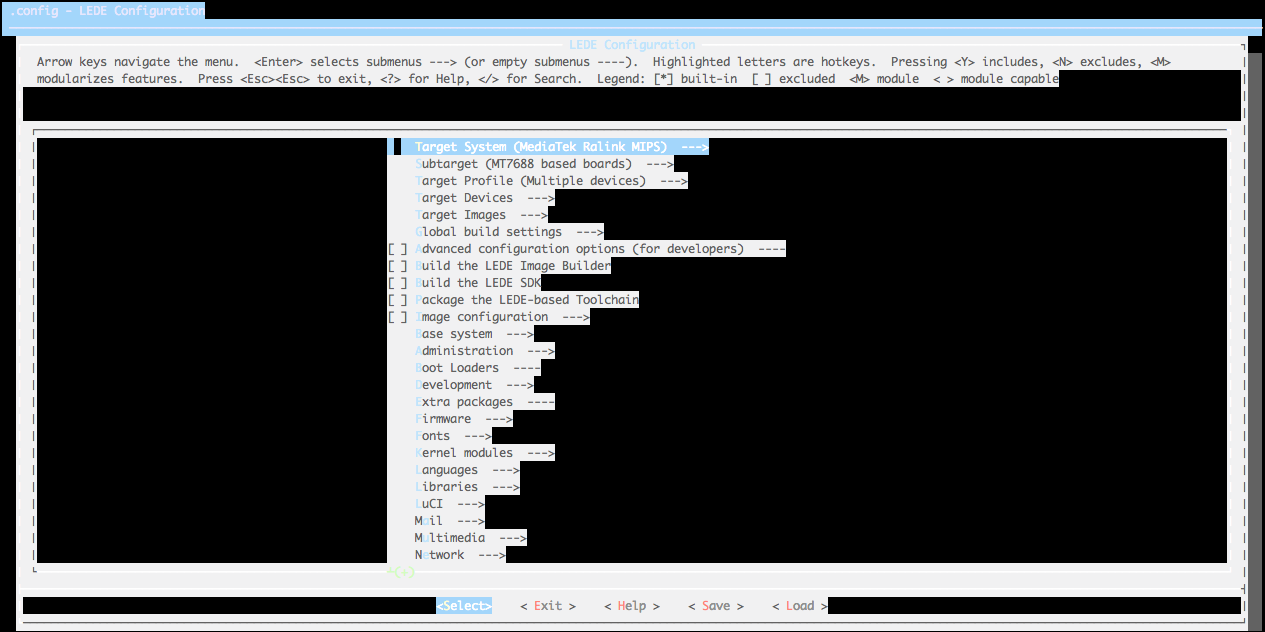Open Subtarget (MT7688 based boards) submenu
This screenshot has width=1265, height=632.
(544, 164)
